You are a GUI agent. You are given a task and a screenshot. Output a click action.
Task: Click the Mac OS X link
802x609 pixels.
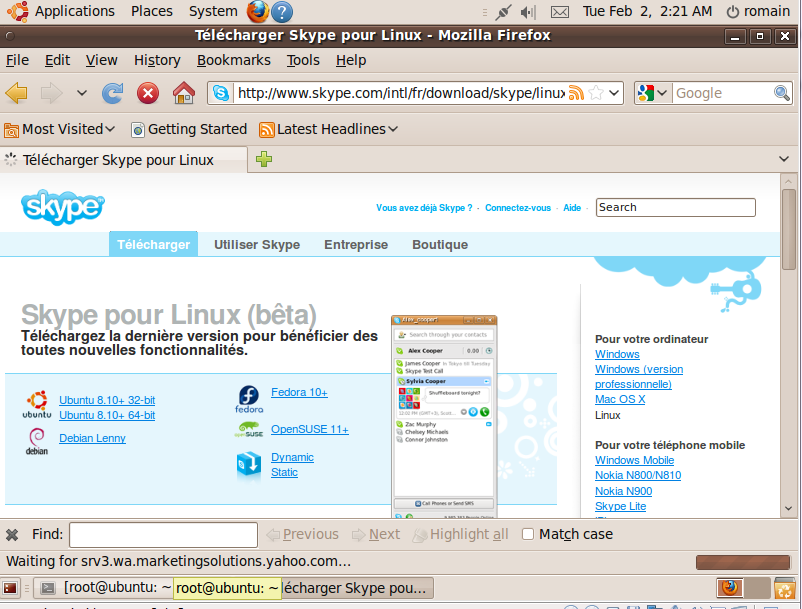point(620,399)
